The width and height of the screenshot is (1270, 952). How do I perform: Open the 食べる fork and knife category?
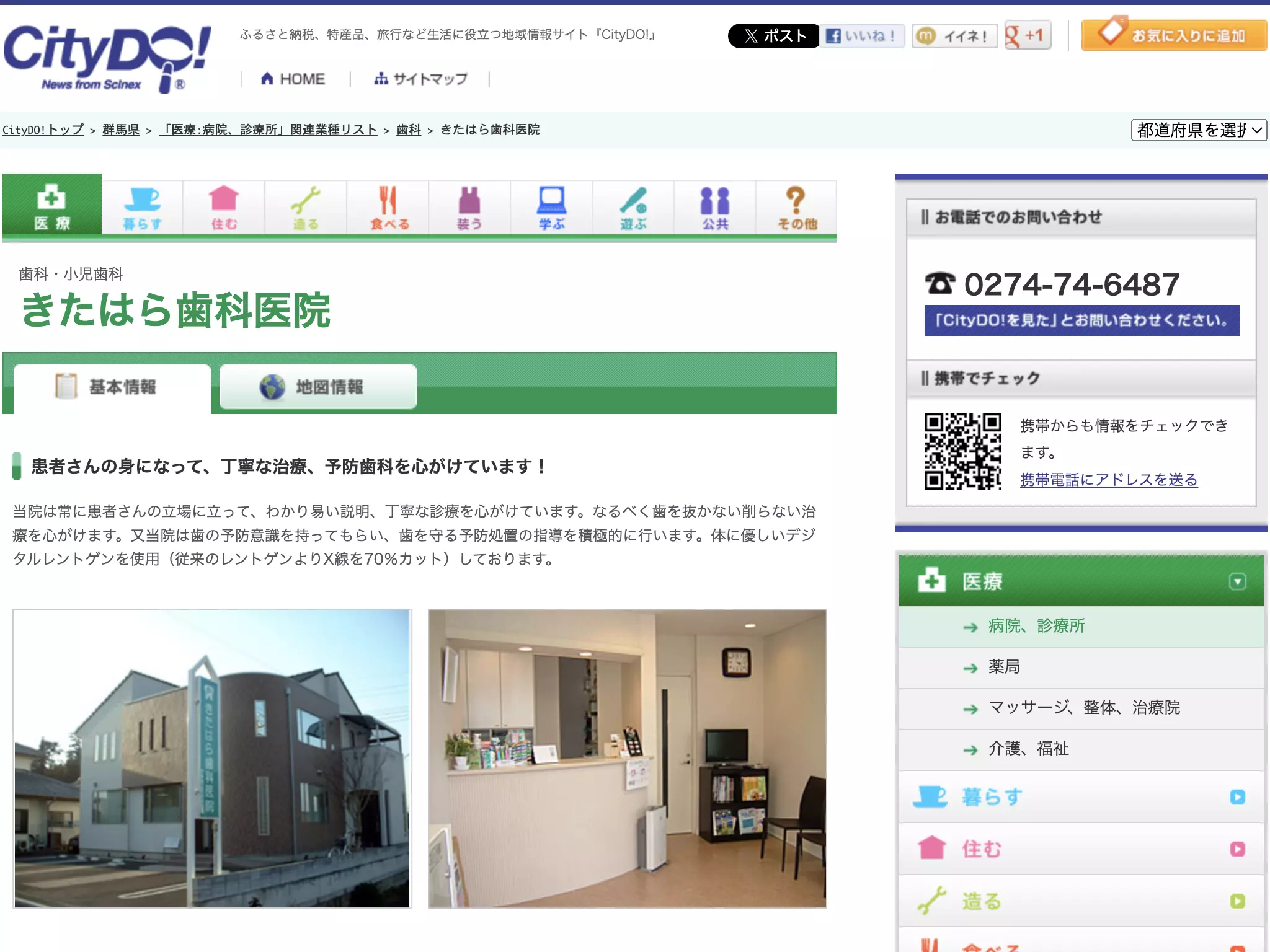[388, 208]
